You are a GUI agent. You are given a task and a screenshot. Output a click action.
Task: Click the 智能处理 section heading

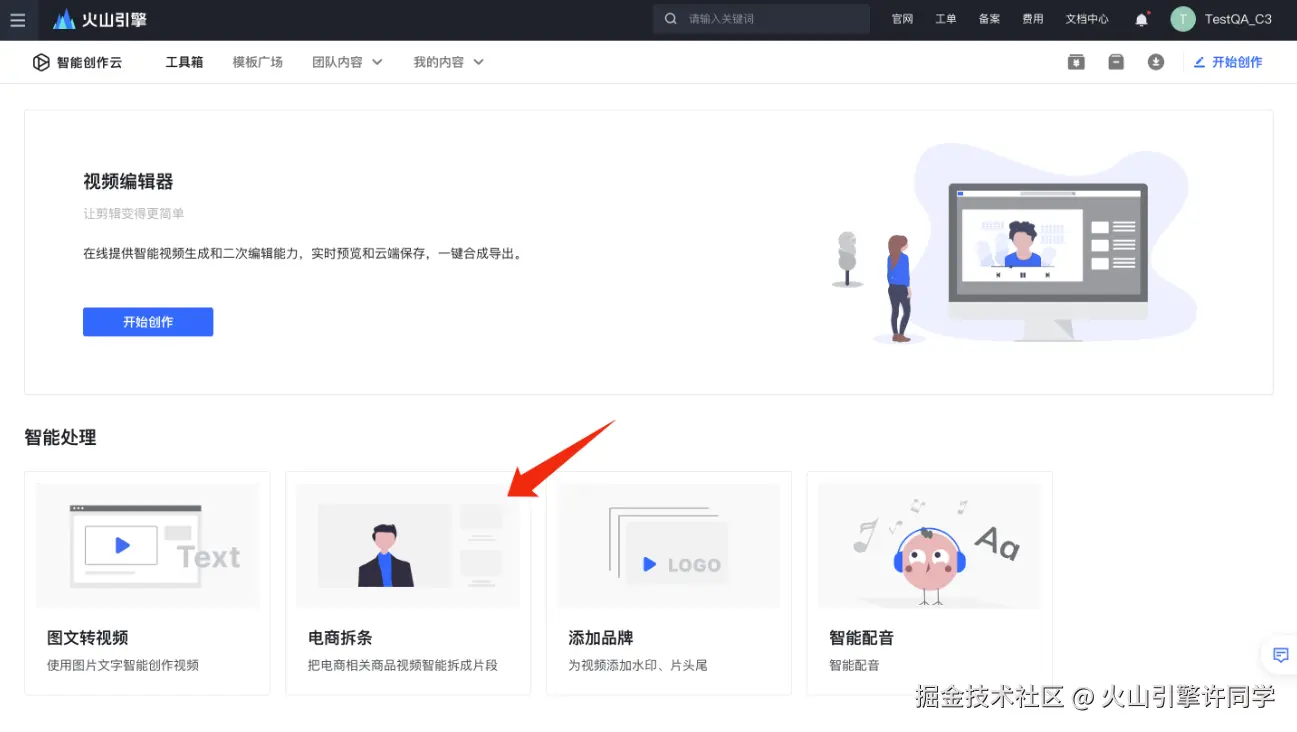click(x=60, y=437)
